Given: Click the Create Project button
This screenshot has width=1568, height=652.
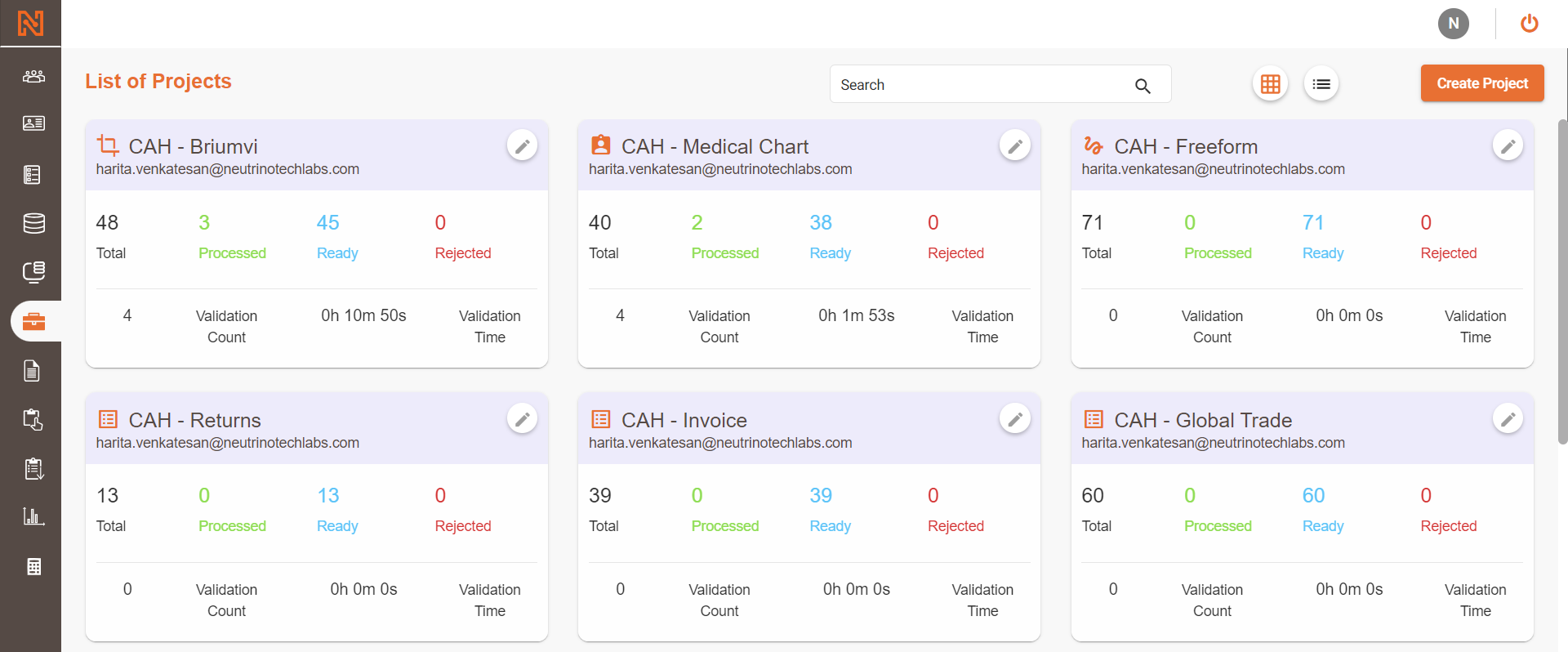Looking at the screenshot, I should click(1482, 83).
